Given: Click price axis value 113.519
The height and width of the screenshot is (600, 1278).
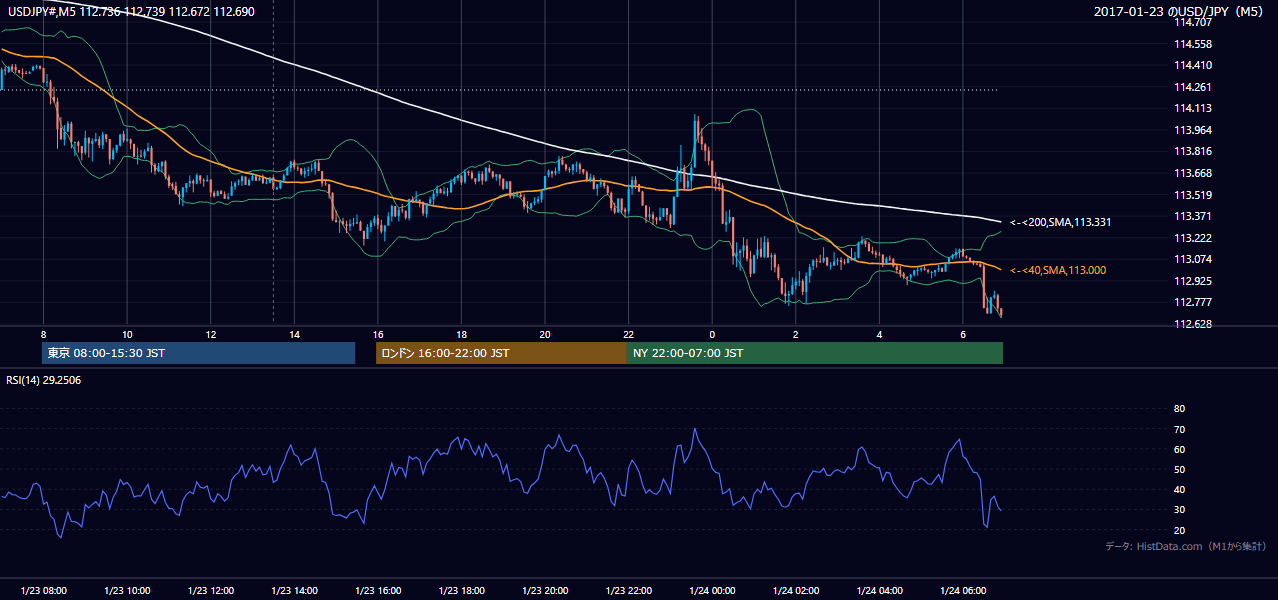Looking at the screenshot, I should [x=1193, y=195].
